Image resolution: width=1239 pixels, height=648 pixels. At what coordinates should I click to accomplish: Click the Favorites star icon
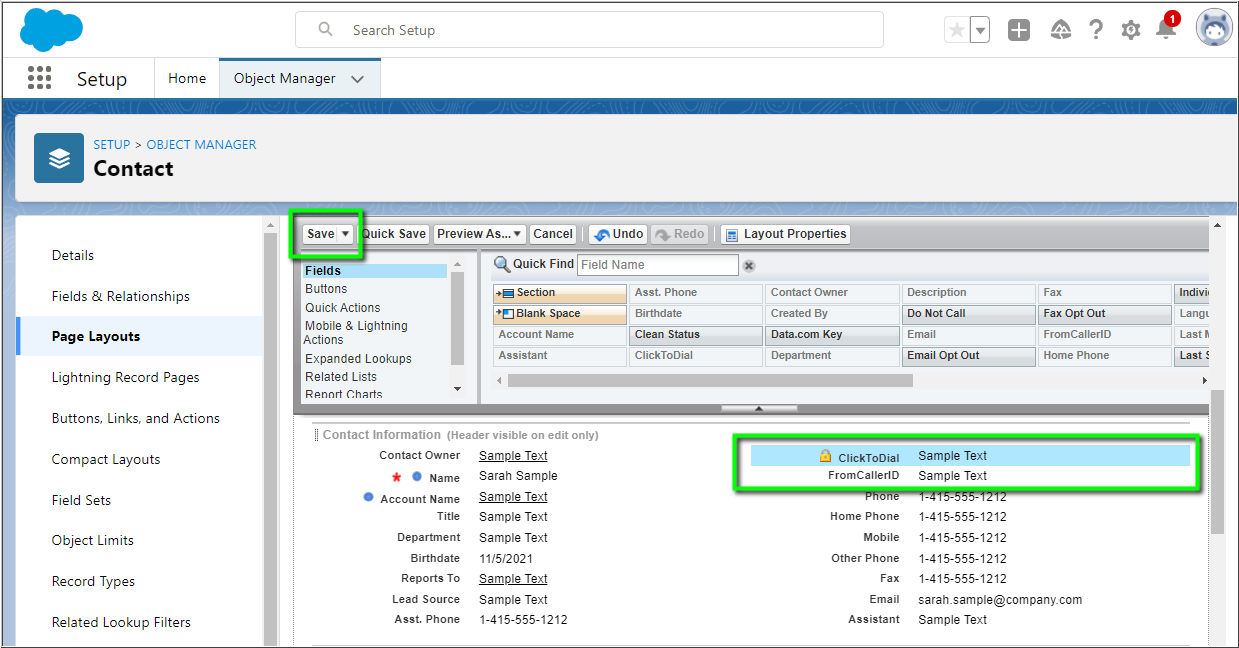[x=957, y=30]
